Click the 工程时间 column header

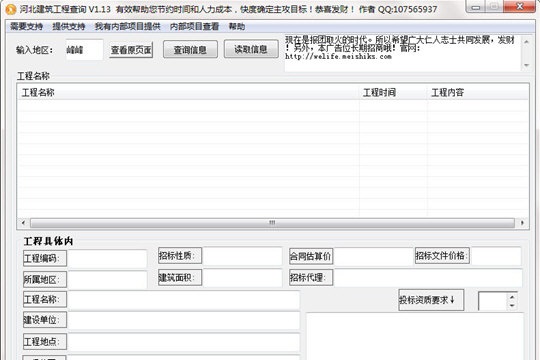tap(393, 92)
